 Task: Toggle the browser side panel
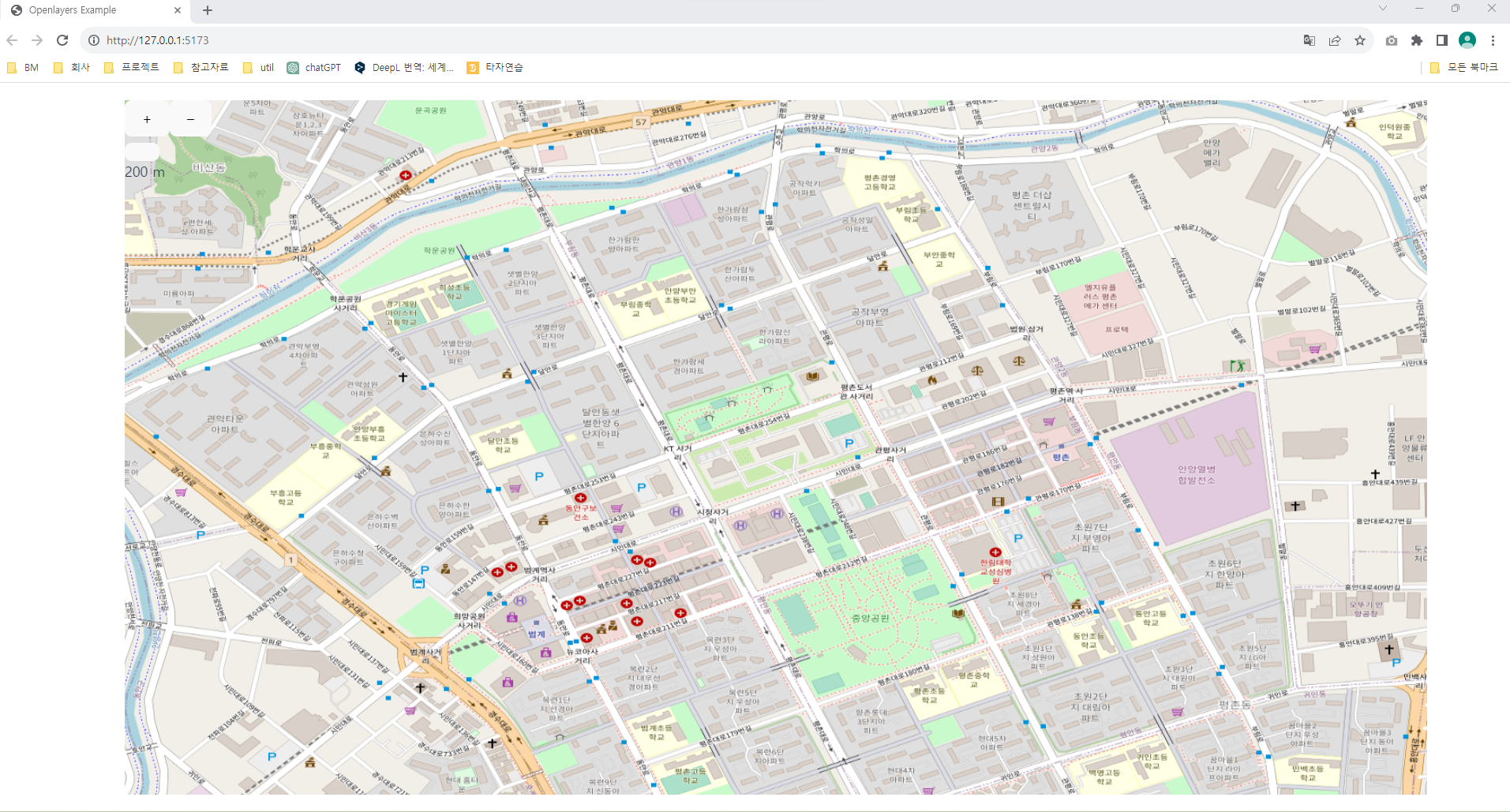click(1442, 40)
